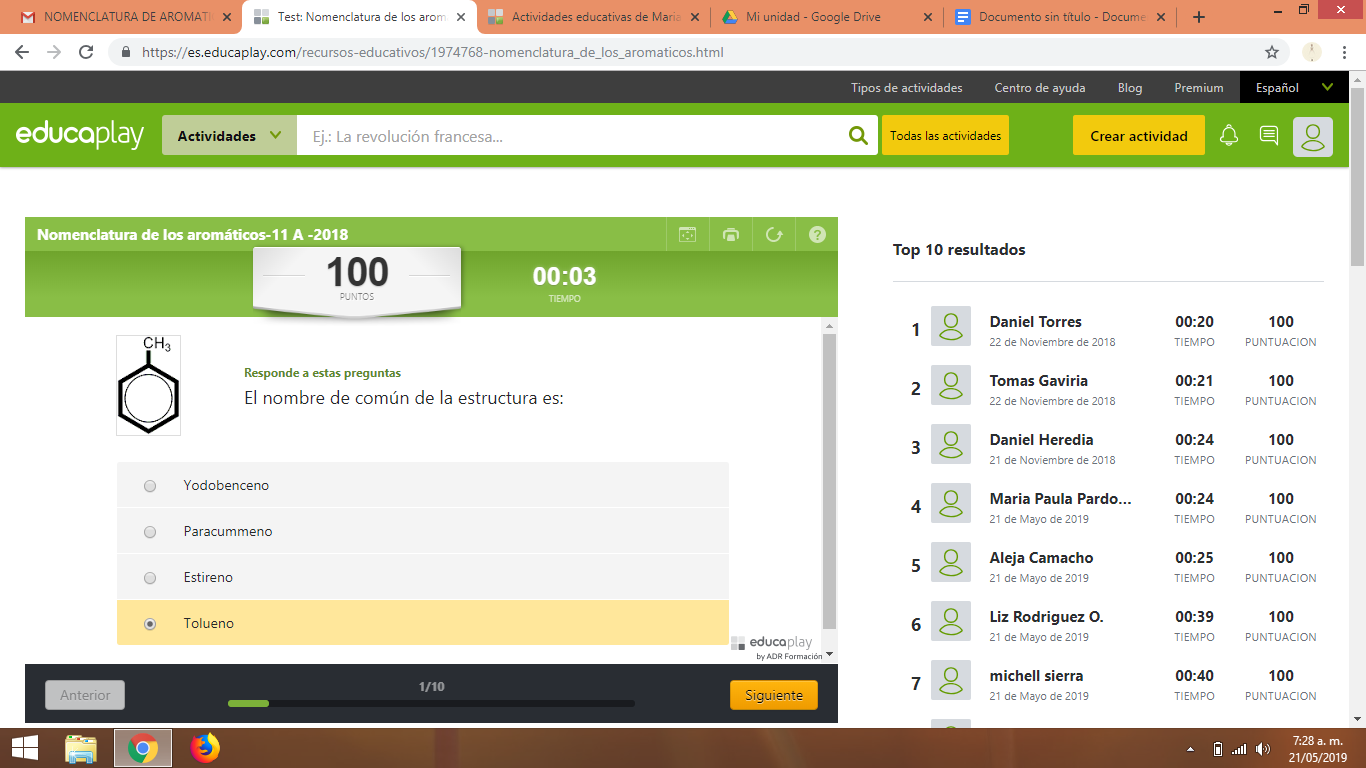Select the Paracummeno answer

tap(423, 531)
